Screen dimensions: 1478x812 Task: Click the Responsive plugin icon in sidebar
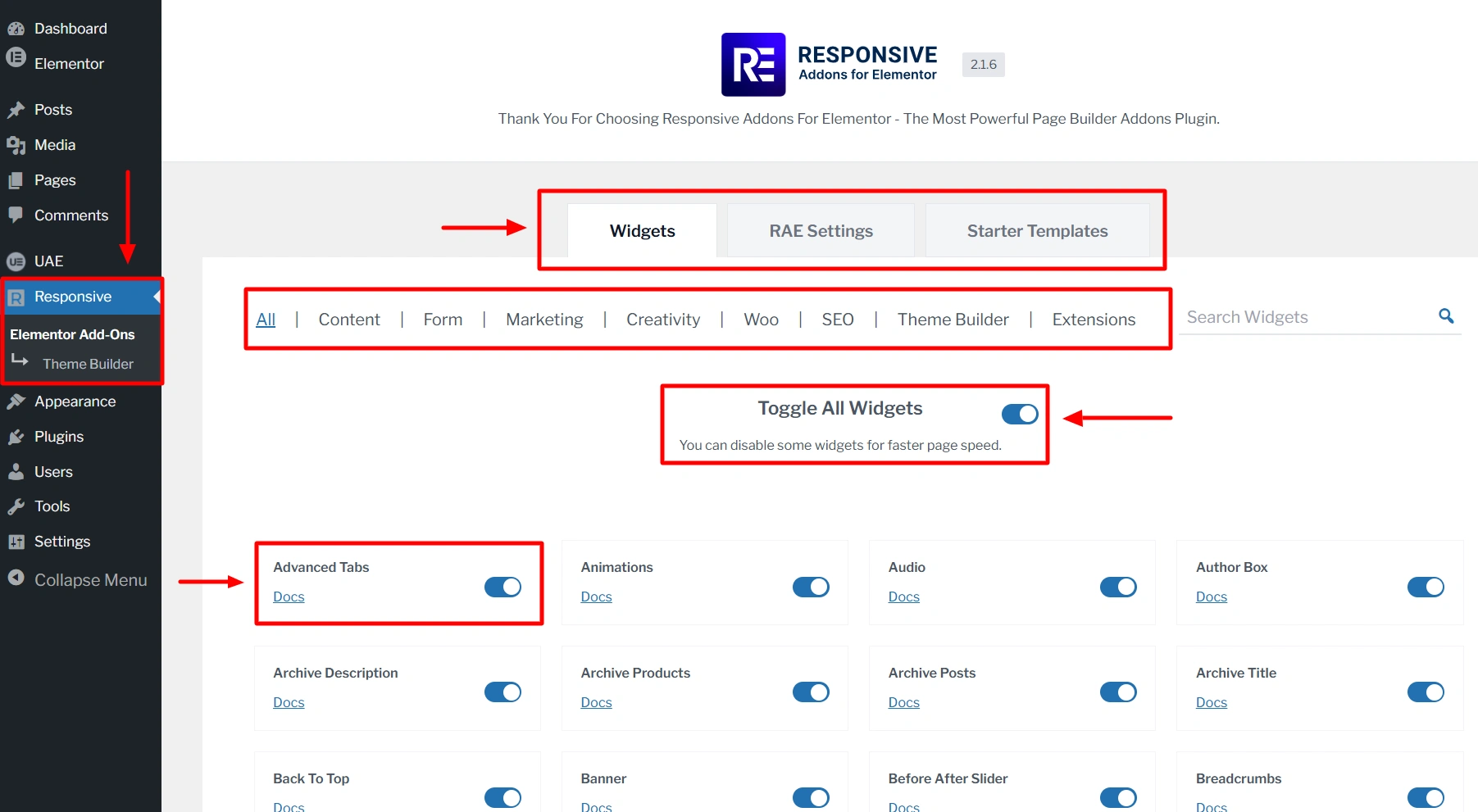click(16, 297)
